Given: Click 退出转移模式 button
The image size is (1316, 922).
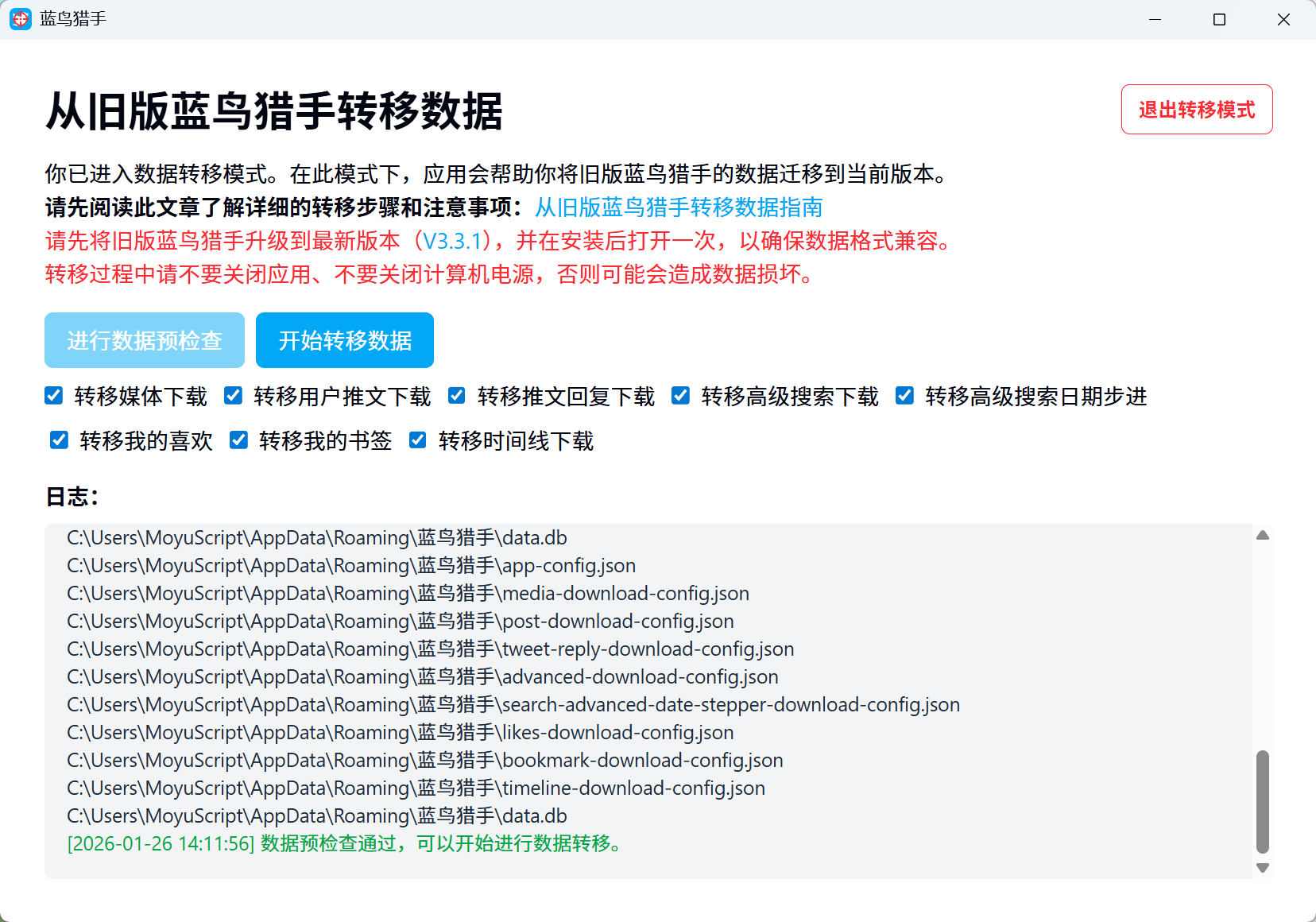Looking at the screenshot, I should tap(1196, 110).
